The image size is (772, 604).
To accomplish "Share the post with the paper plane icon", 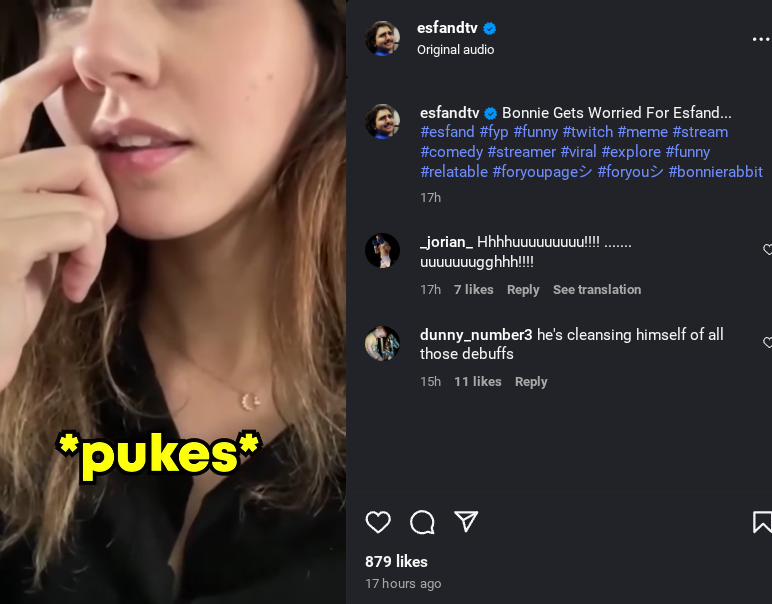I will pyautogui.click(x=466, y=521).
